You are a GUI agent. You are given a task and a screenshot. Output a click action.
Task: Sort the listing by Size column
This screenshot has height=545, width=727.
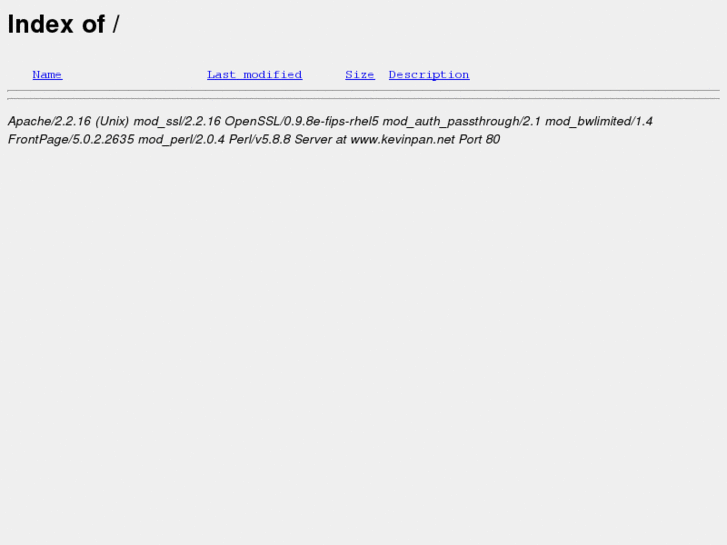pyautogui.click(x=360, y=75)
